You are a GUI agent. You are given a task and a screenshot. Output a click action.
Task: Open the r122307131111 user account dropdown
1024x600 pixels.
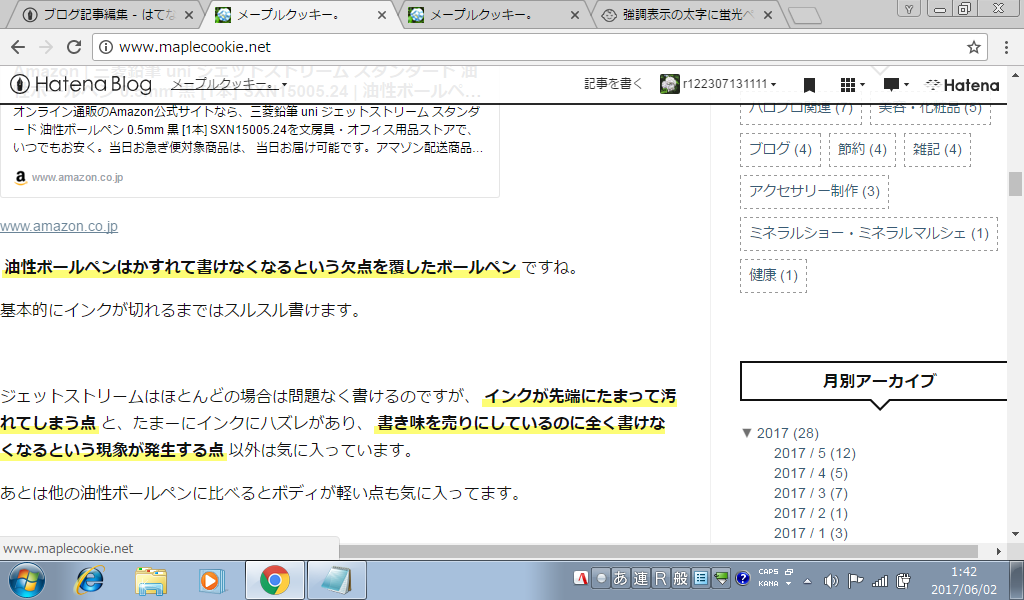pyautogui.click(x=718, y=84)
